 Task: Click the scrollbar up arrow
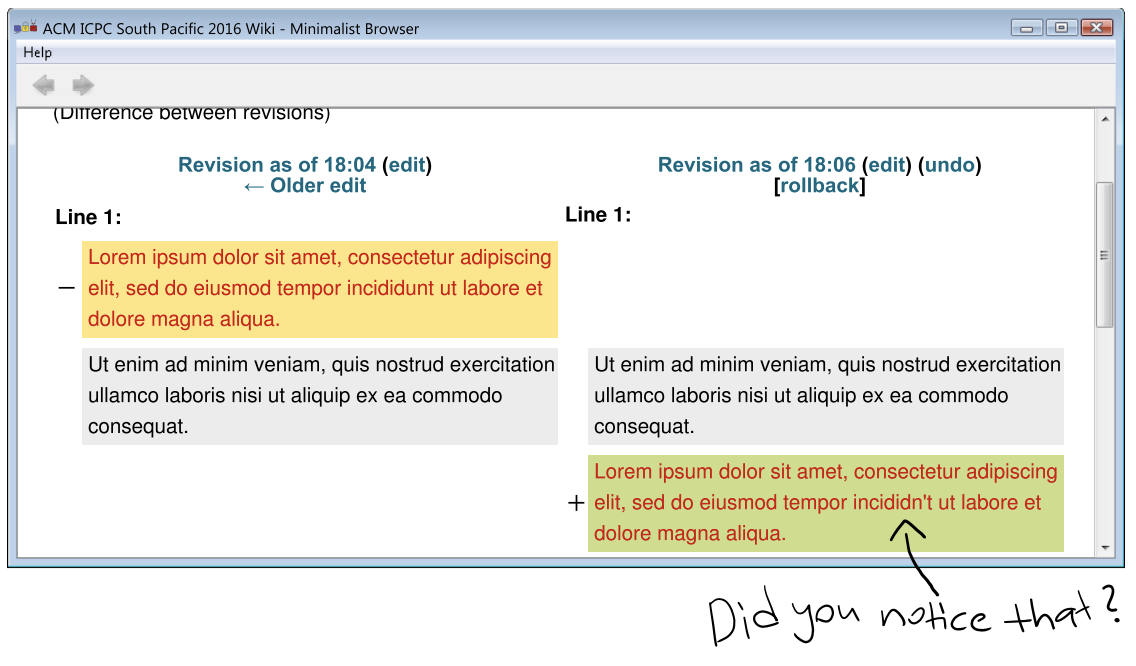coord(1105,120)
